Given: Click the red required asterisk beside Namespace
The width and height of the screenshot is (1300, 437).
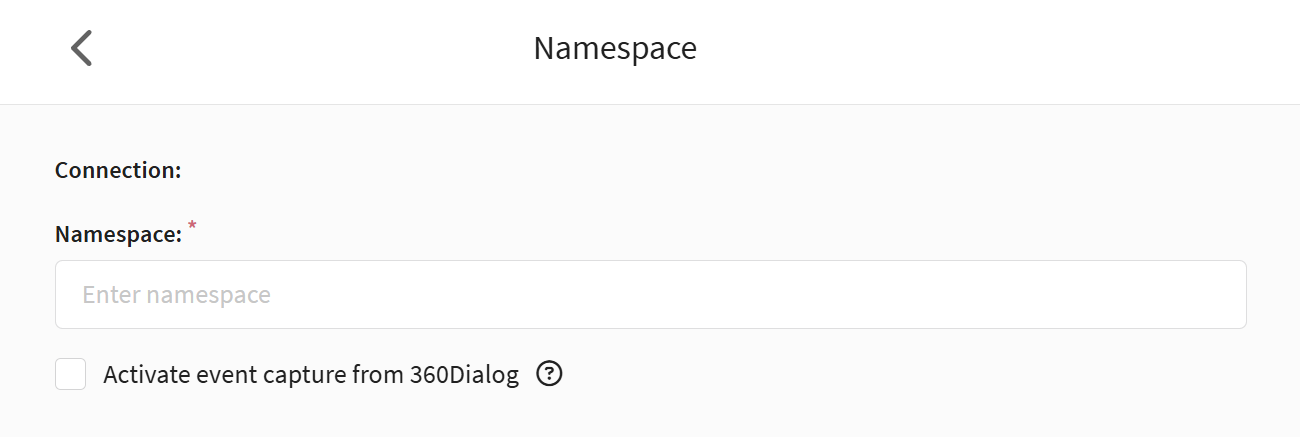Looking at the screenshot, I should [193, 228].
